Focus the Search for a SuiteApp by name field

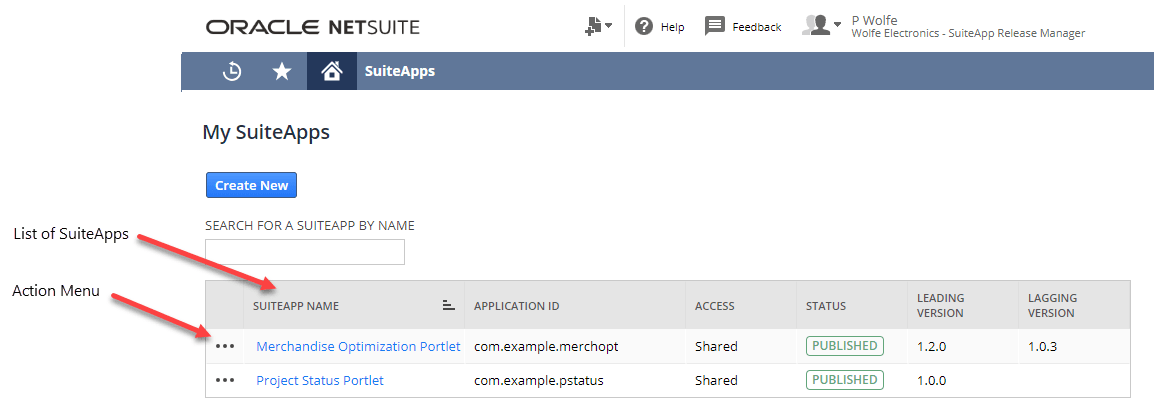point(305,252)
